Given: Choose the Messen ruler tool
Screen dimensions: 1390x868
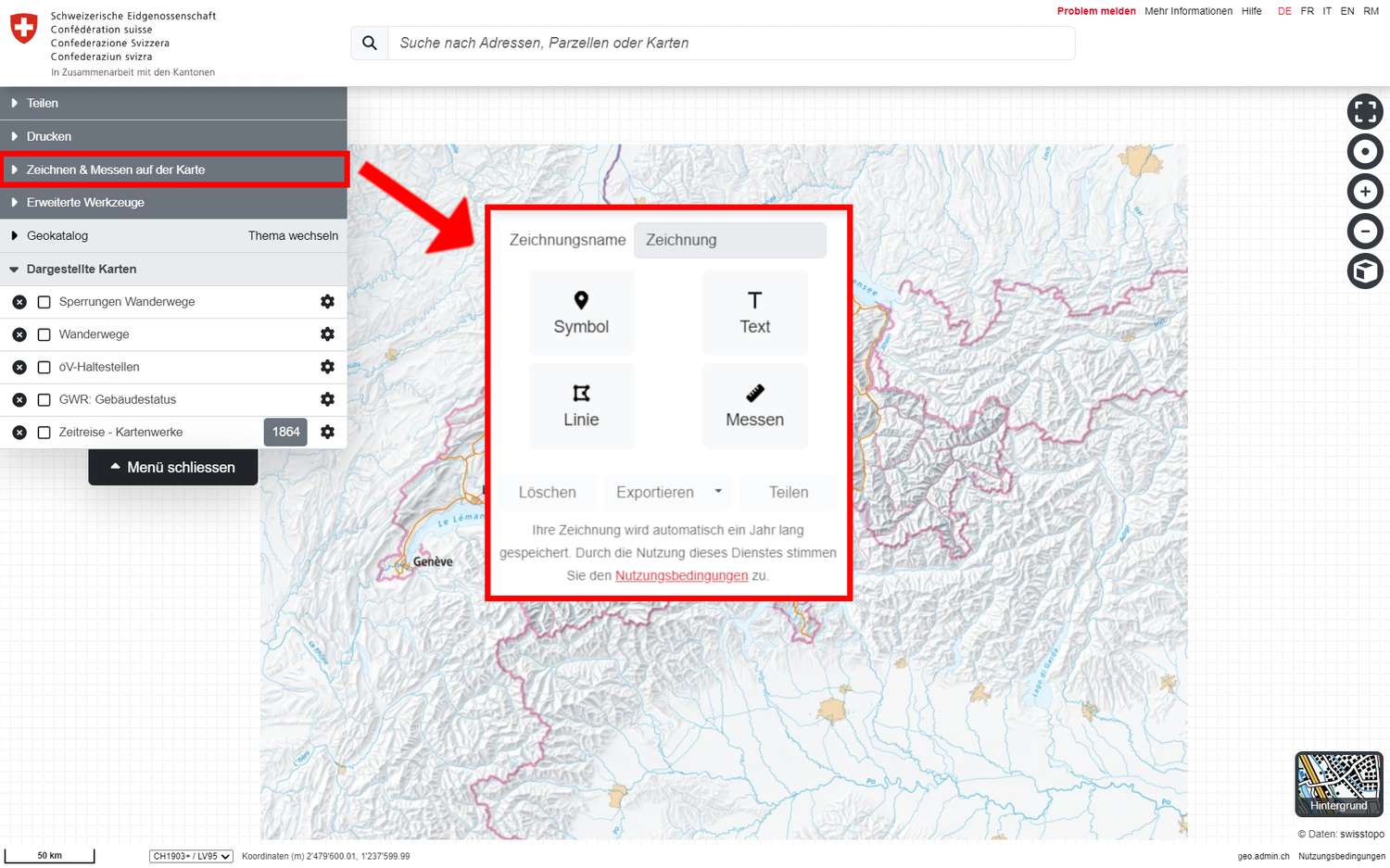Looking at the screenshot, I should (x=754, y=406).
